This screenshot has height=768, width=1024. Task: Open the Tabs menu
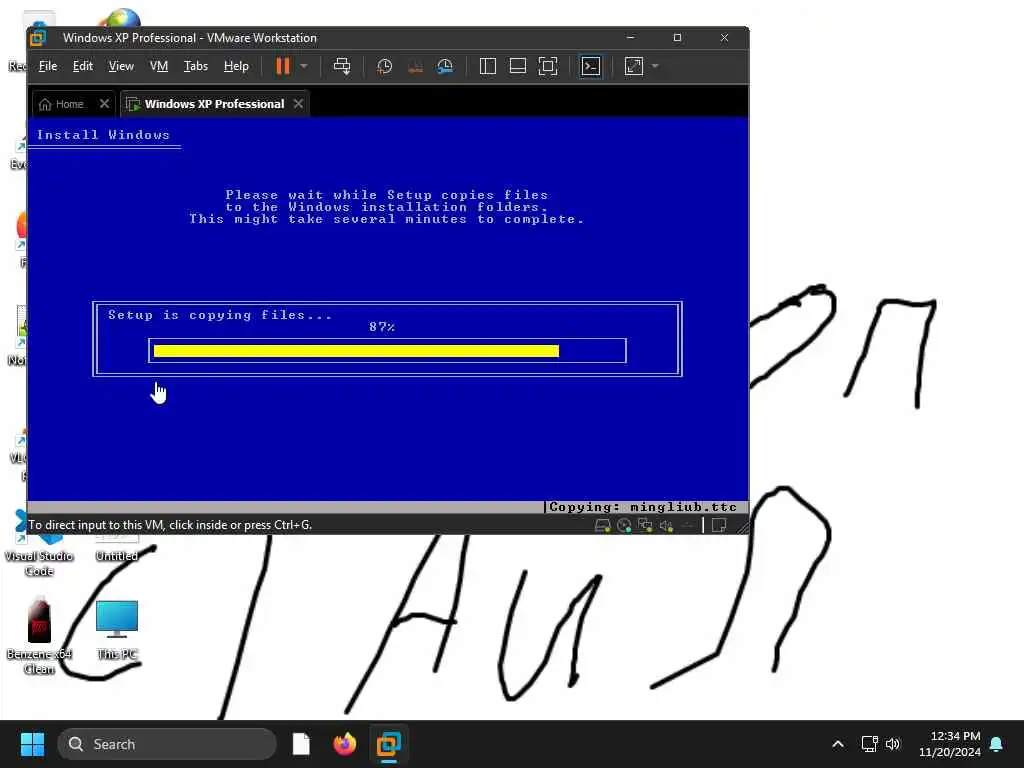[x=195, y=66]
